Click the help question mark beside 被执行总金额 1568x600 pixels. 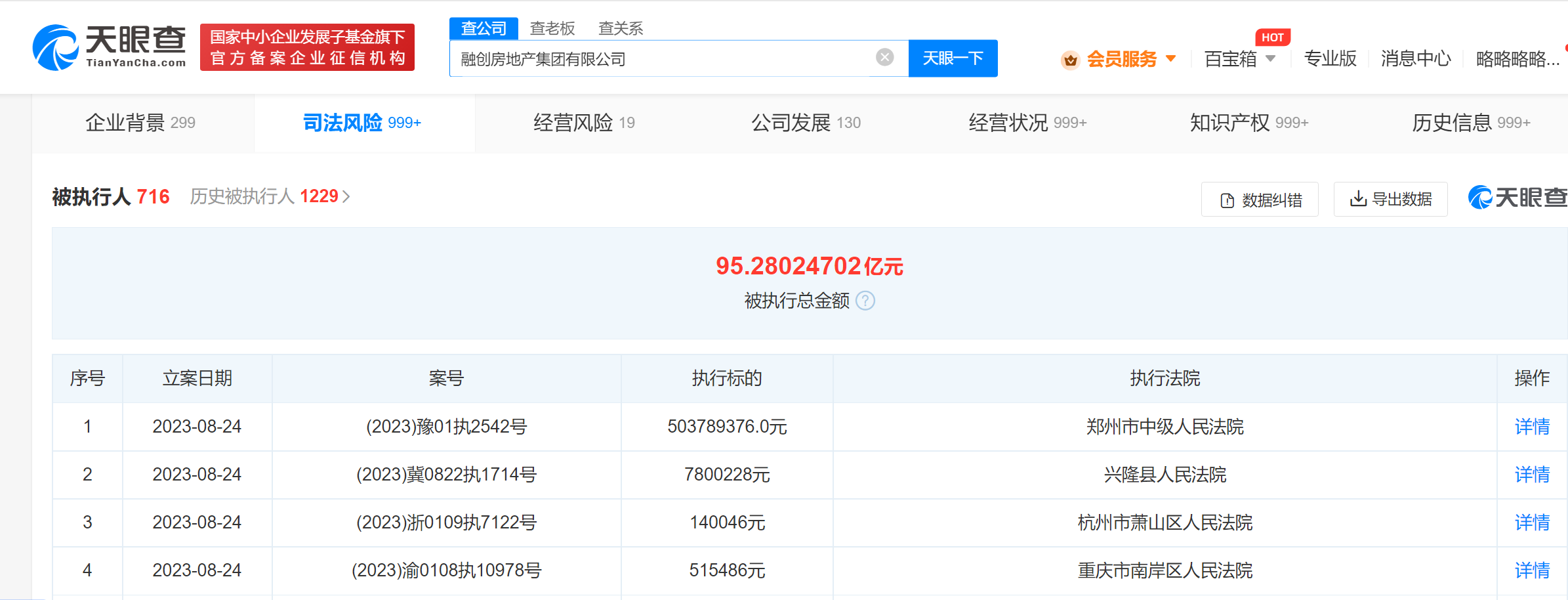tap(865, 301)
